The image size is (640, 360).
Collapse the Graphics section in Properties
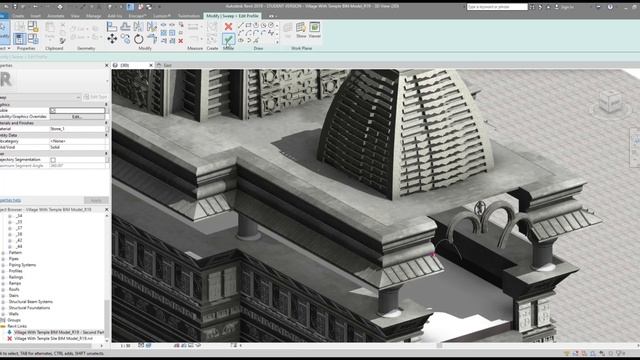point(107,104)
